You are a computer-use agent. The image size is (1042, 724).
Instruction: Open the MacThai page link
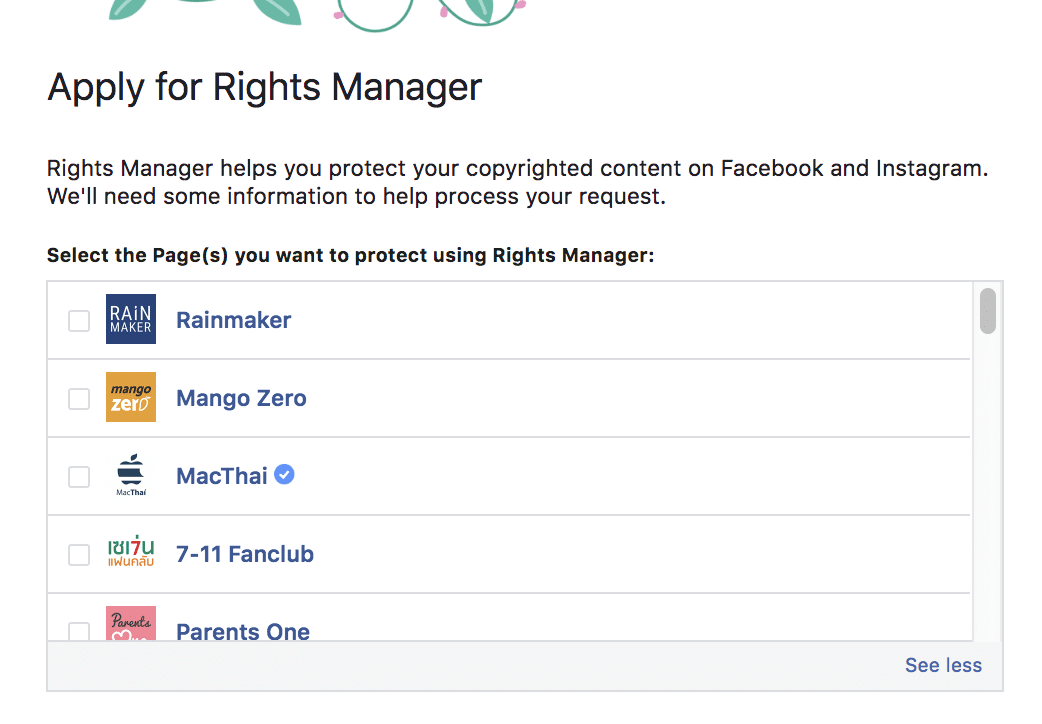click(222, 475)
